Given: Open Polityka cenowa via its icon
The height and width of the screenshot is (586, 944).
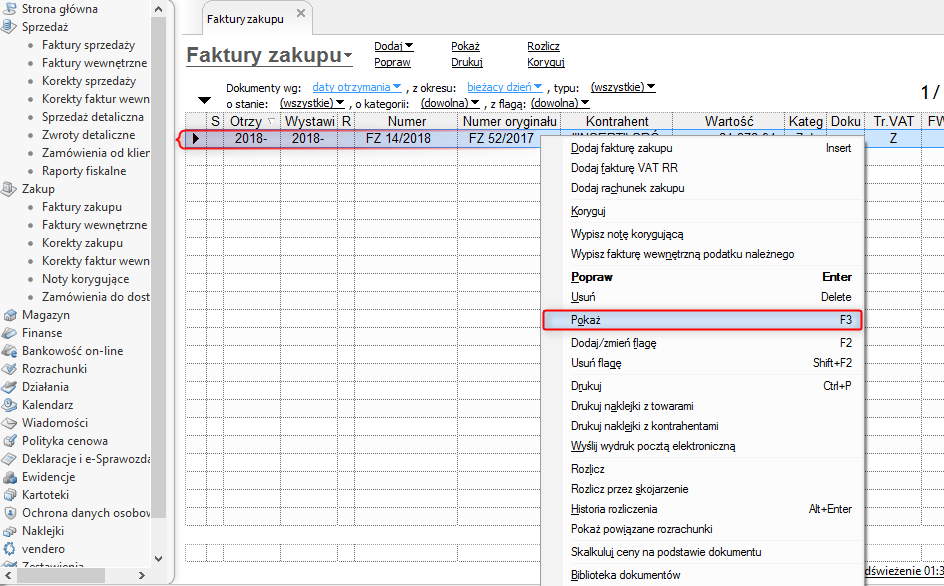Looking at the screenshot, I should [x=10, y=441].
